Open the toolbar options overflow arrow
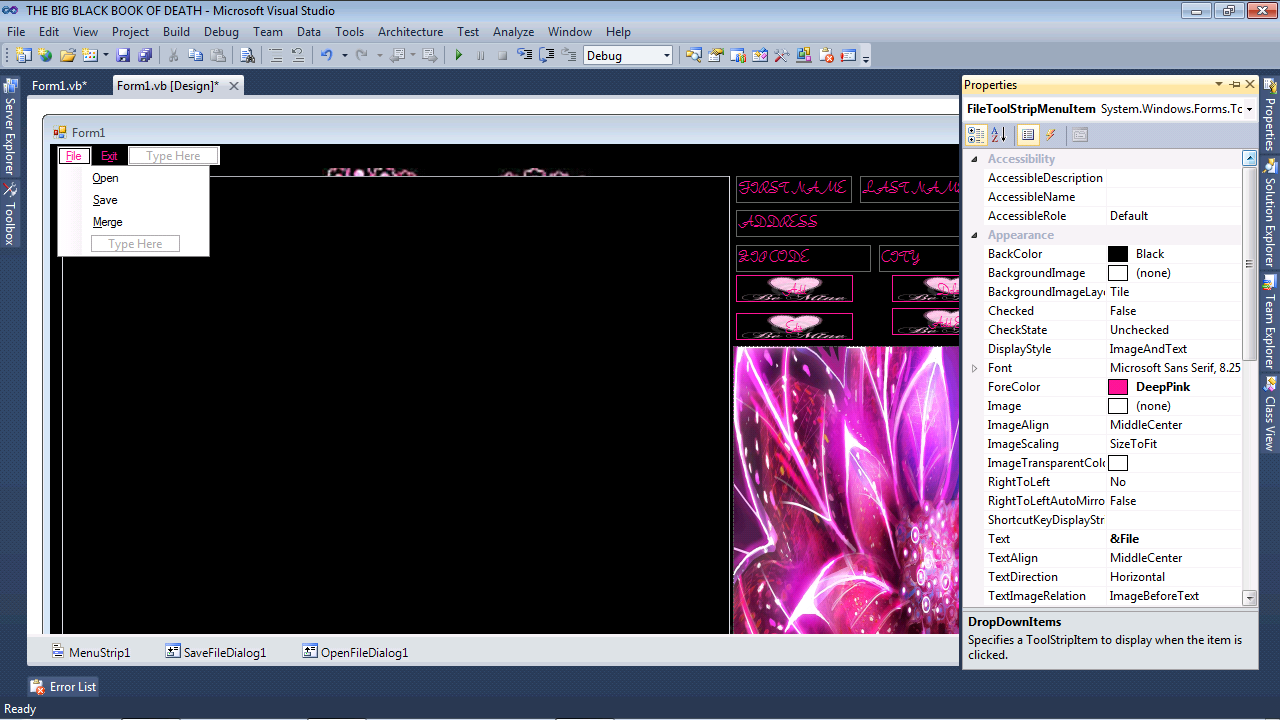Viewport: 1280px width, 720px height. [866, 59]
